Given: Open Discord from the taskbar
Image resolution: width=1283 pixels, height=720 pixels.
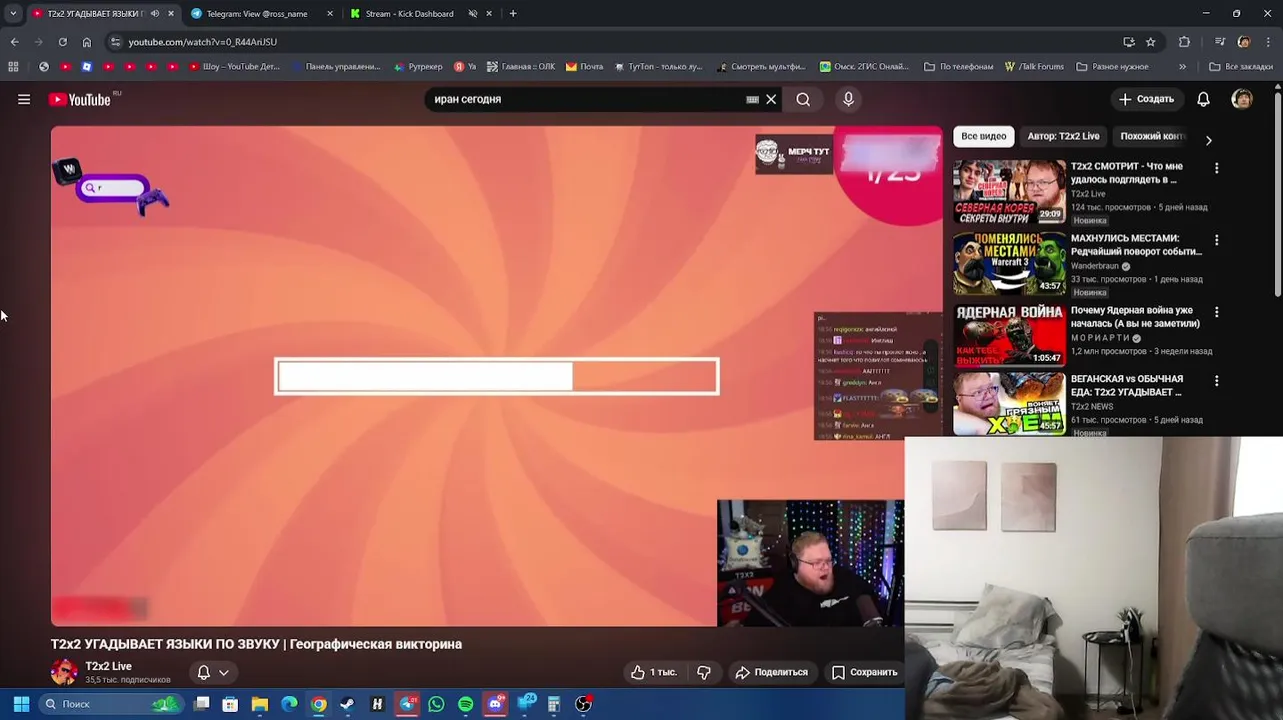Looking at the screenshot, I should tap(495, 704).
